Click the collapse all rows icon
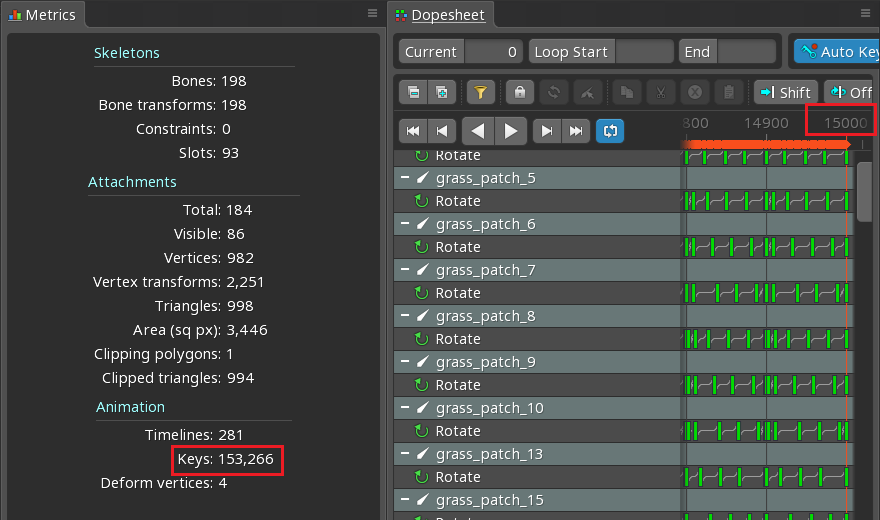The image size is (880, 520). (x=414, y=92)
